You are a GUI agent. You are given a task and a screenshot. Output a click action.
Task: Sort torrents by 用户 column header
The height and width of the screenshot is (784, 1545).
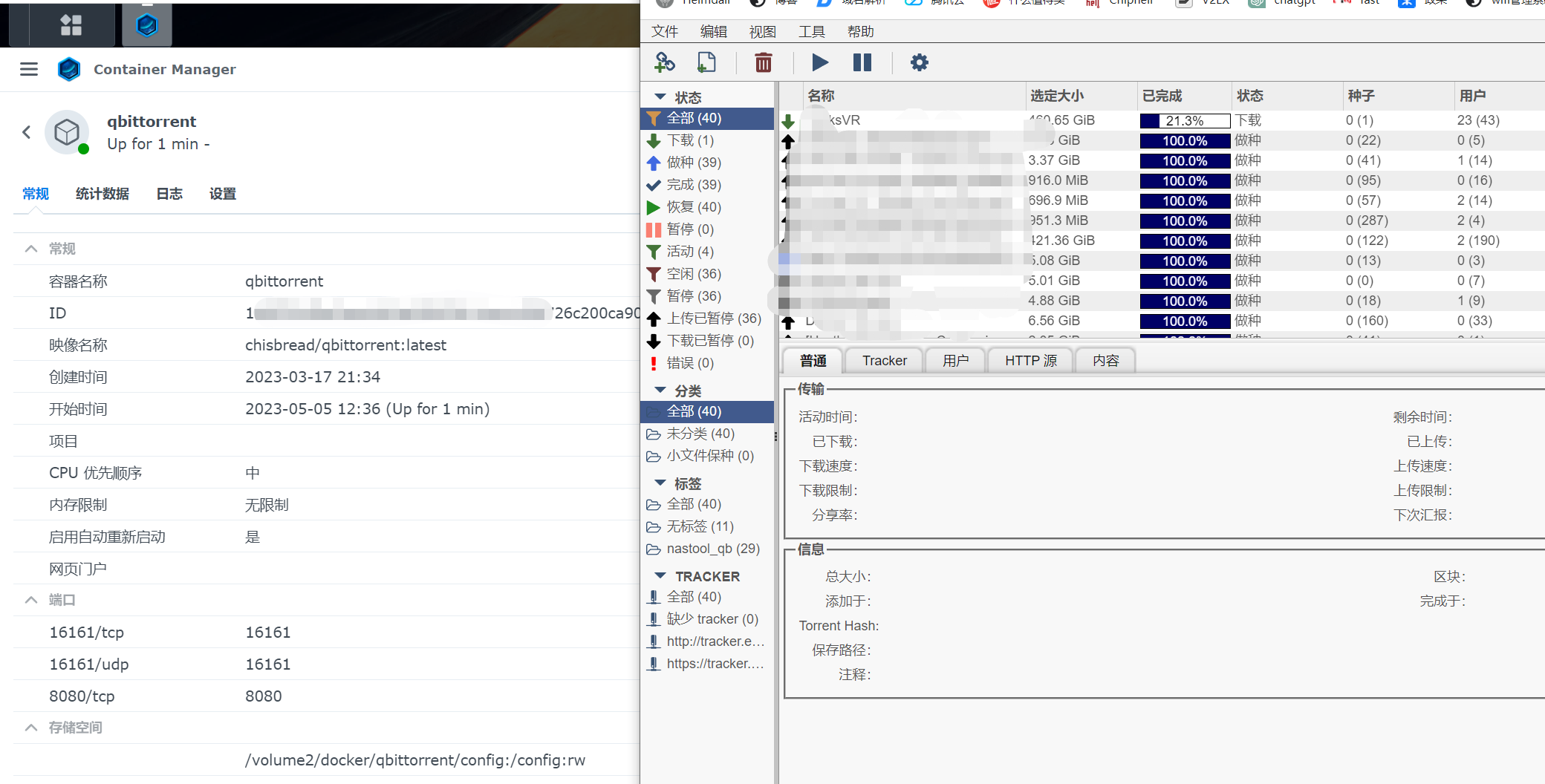1500,96
